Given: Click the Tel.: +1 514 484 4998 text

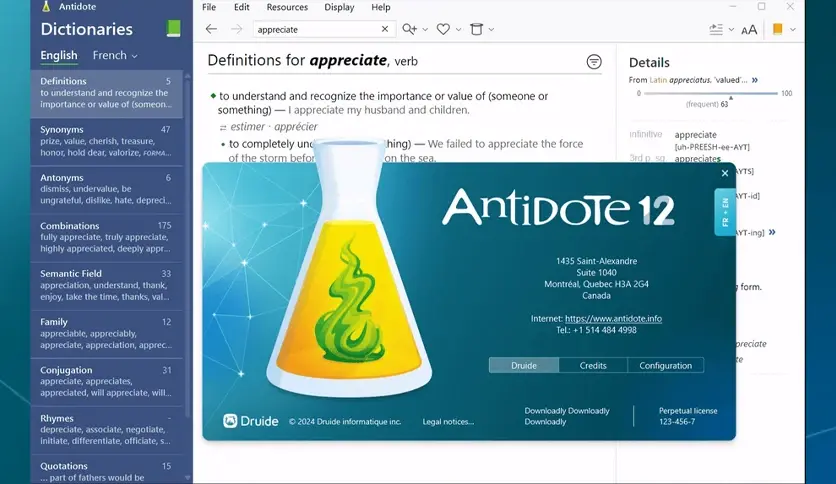Looking at the screenshot, I should [x=596, y=330].
